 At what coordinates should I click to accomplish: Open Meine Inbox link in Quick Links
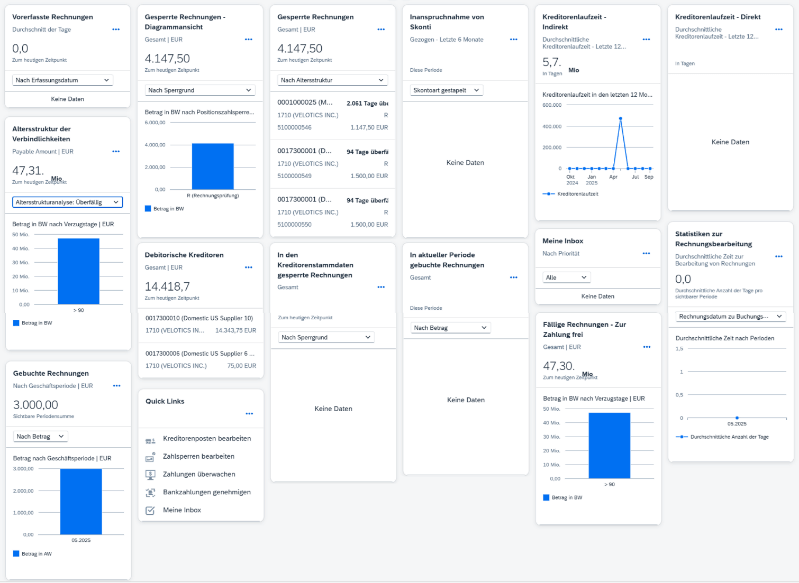pos(181,510)
